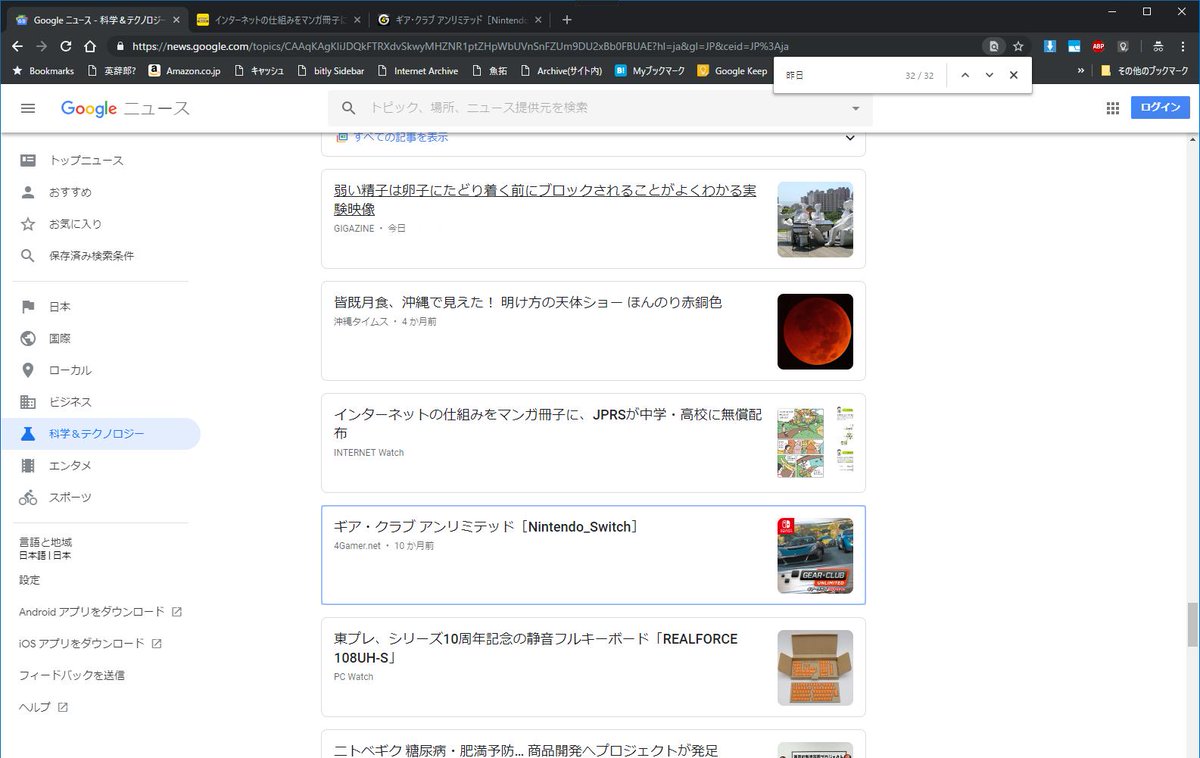Screen dimensions: 1200x758
Task: Select 科学＆テクノロジー in the sidebar
Action: (x=100, y=434)
